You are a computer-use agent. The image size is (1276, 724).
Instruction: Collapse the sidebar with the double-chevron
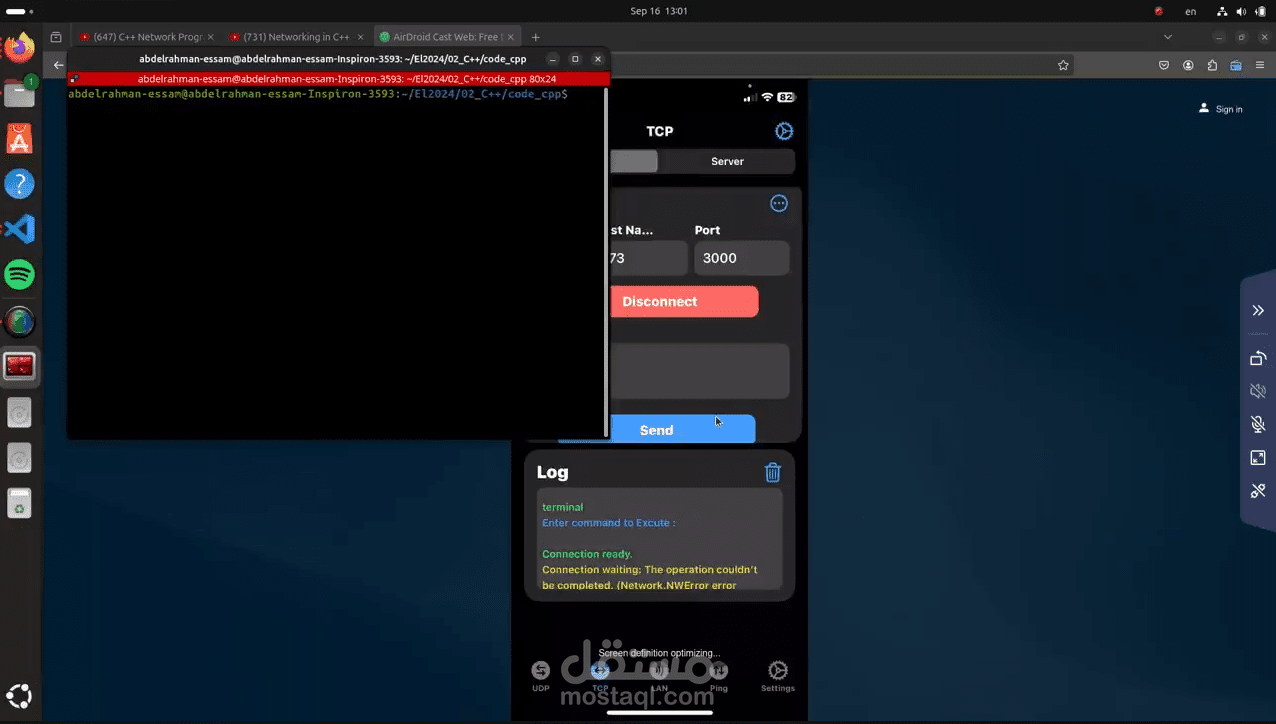tap(1258, 310)
